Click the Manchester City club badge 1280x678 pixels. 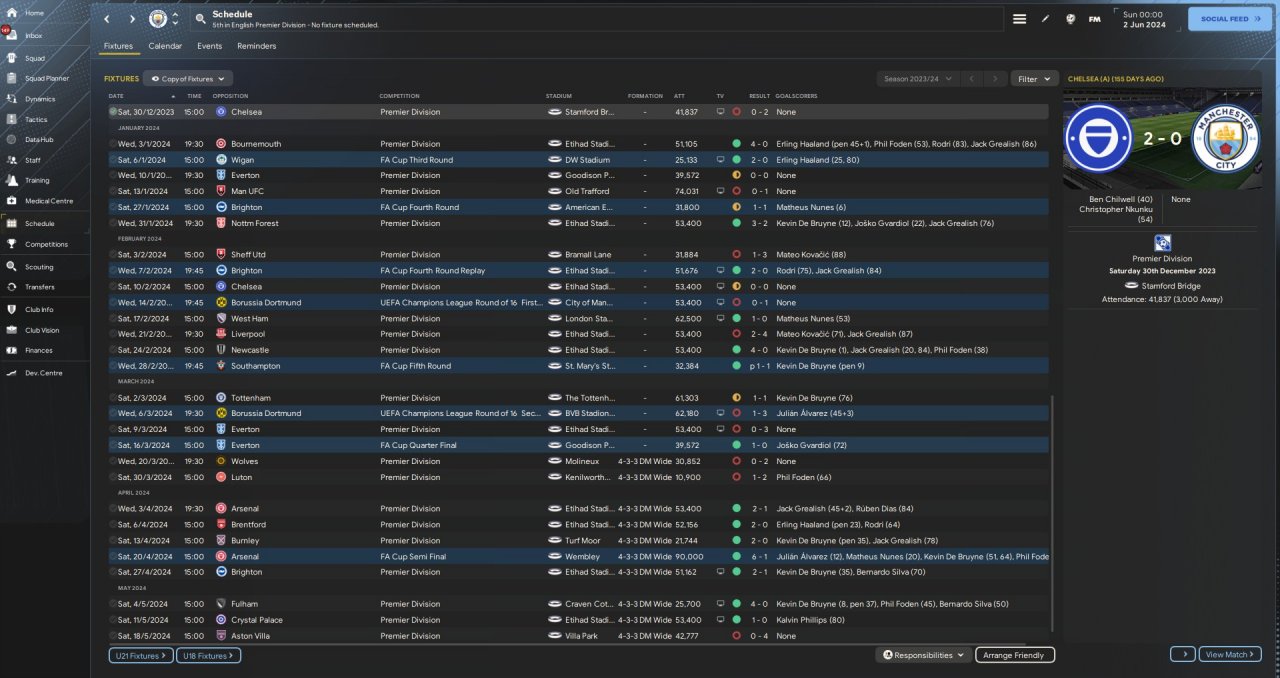[x=158, y=19]
